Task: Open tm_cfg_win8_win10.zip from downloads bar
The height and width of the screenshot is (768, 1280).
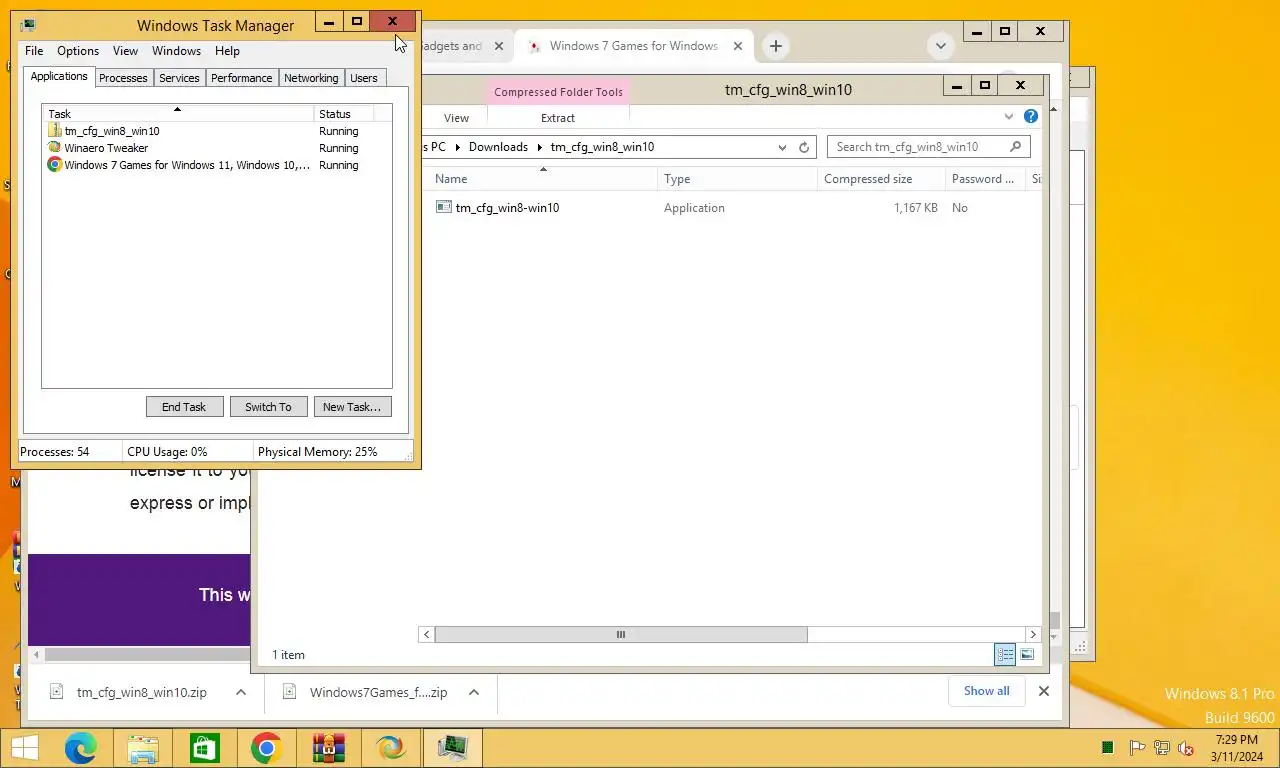Action: pos(141,692)
